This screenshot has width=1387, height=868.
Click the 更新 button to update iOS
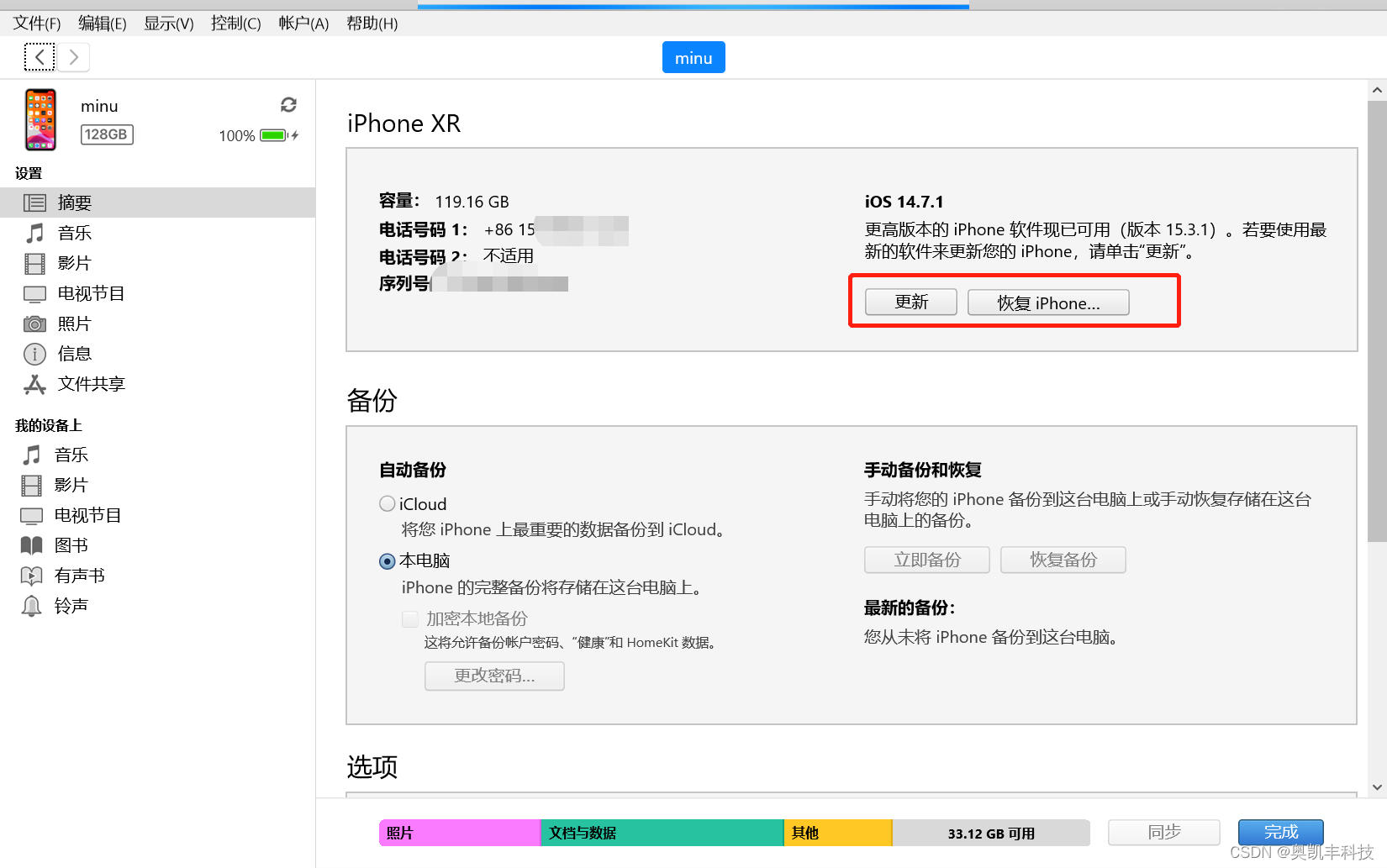[910, 302]
